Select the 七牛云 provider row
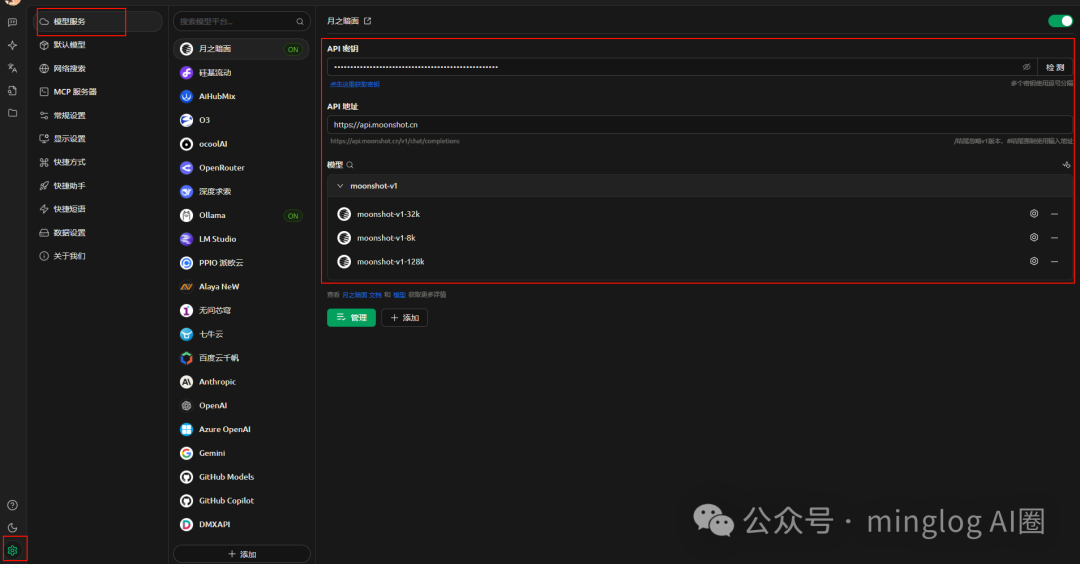 [x=241, y=334]
